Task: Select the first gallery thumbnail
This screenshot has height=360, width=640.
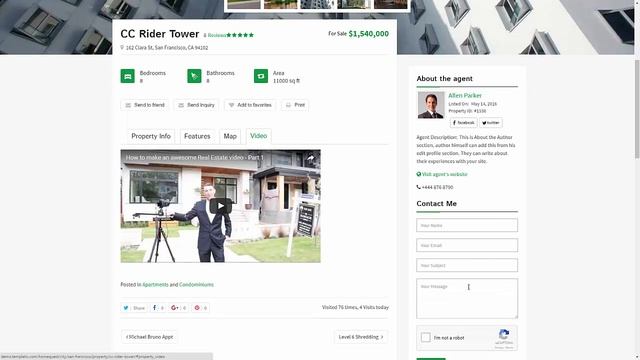Action: pyautogui.click(x=244, y=4)
